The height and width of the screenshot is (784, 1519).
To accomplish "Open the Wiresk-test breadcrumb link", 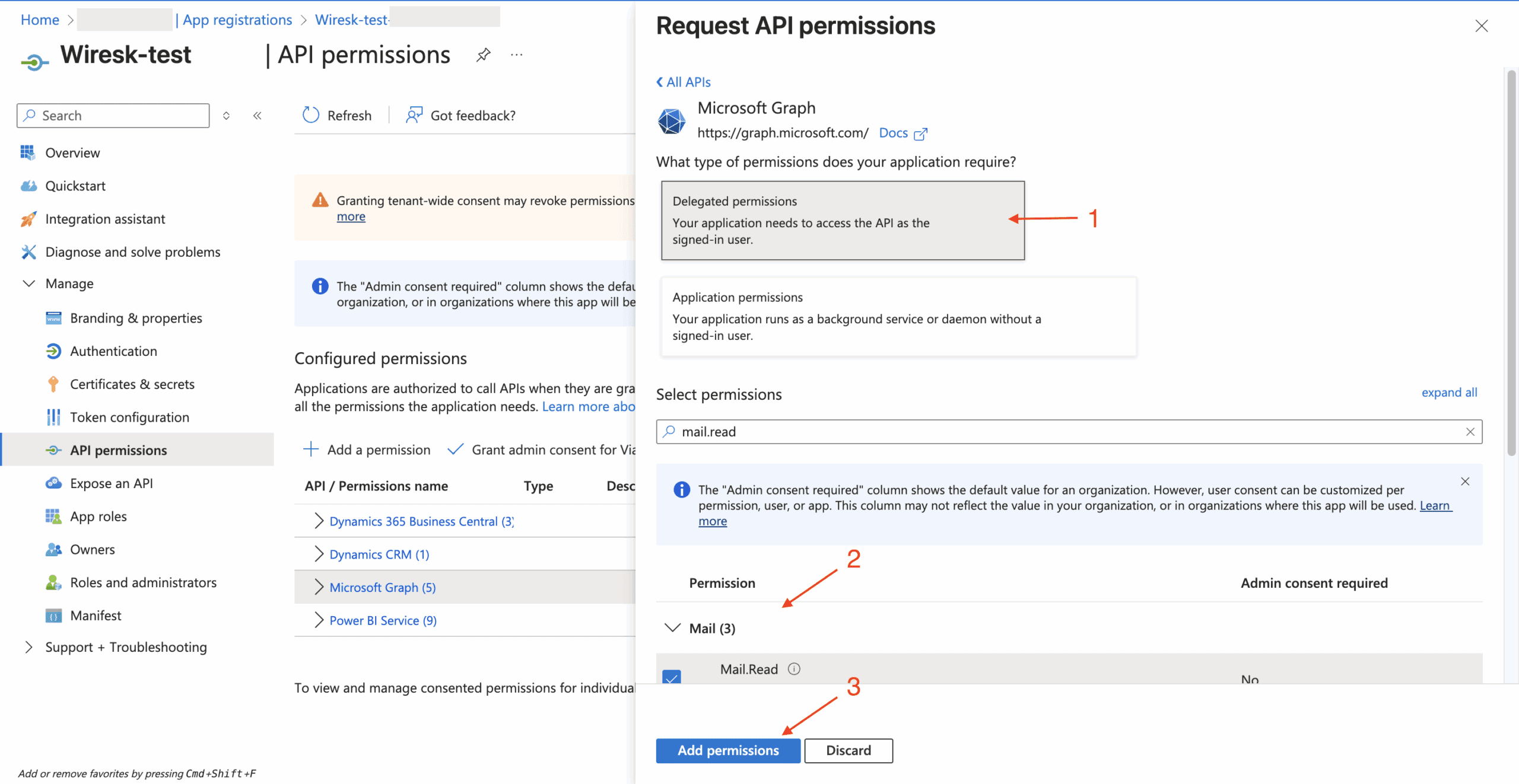I will tap(351, 20).
